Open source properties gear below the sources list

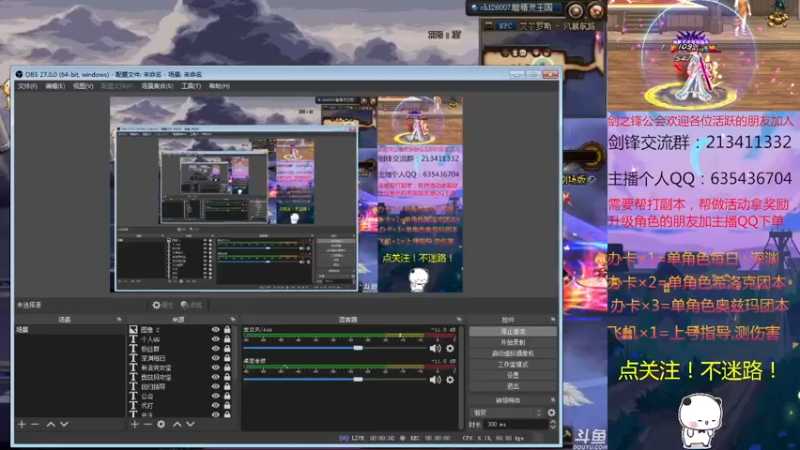161,424
